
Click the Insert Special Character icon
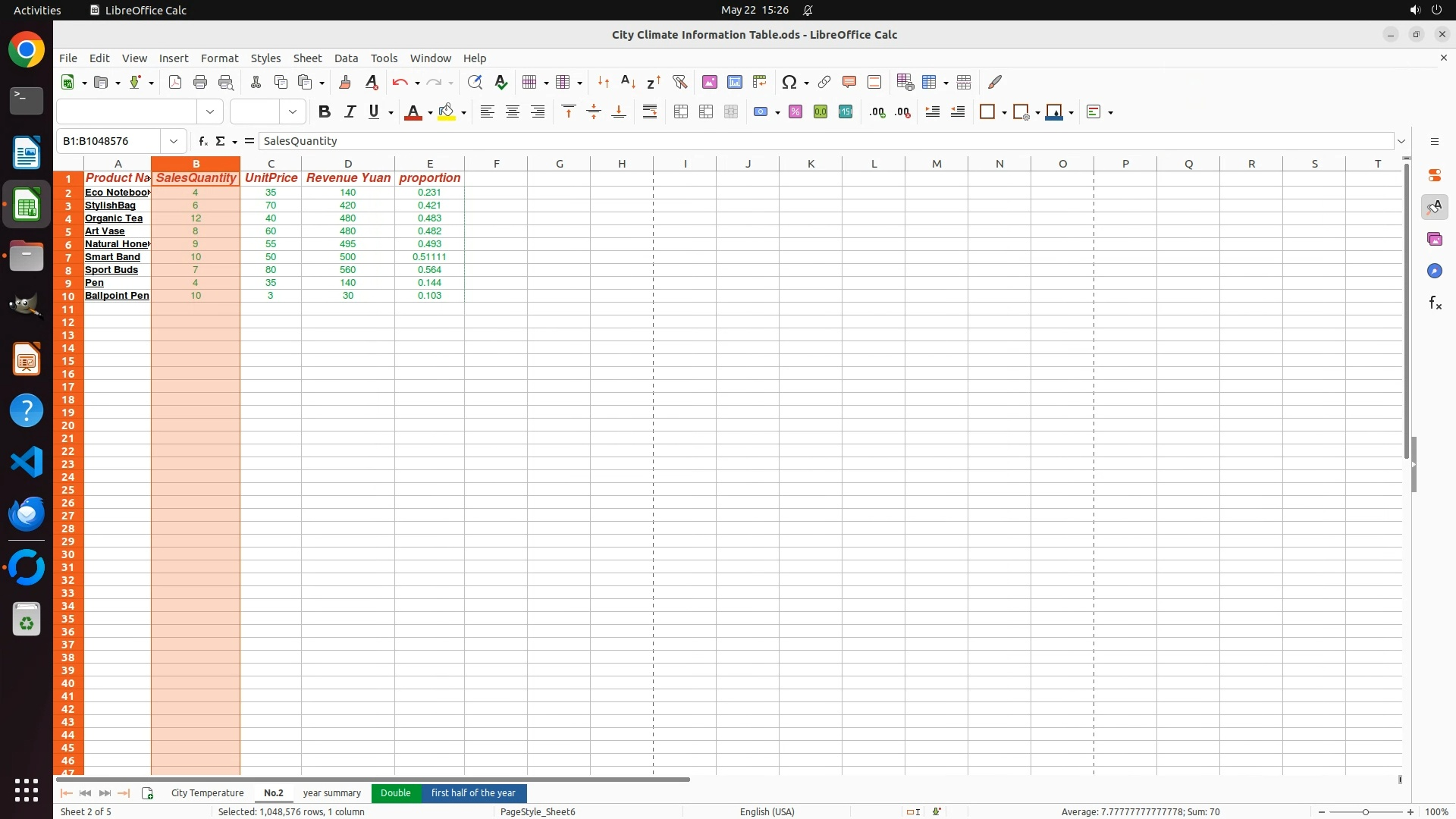click(789, 82)
